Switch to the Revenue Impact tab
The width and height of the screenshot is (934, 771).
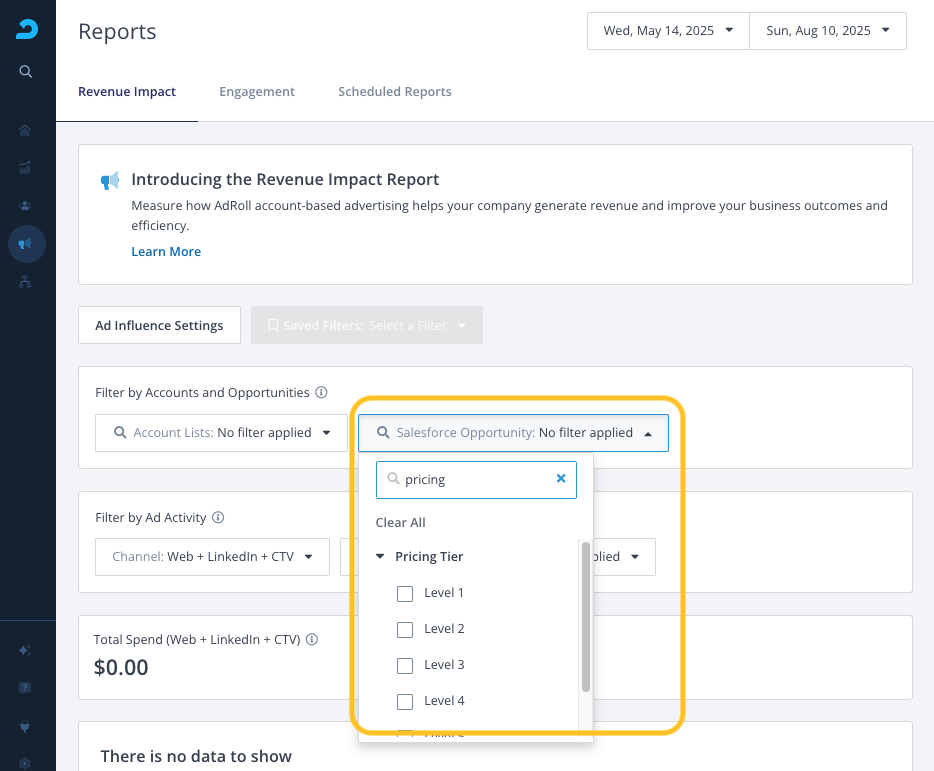(x=127, y=92)
